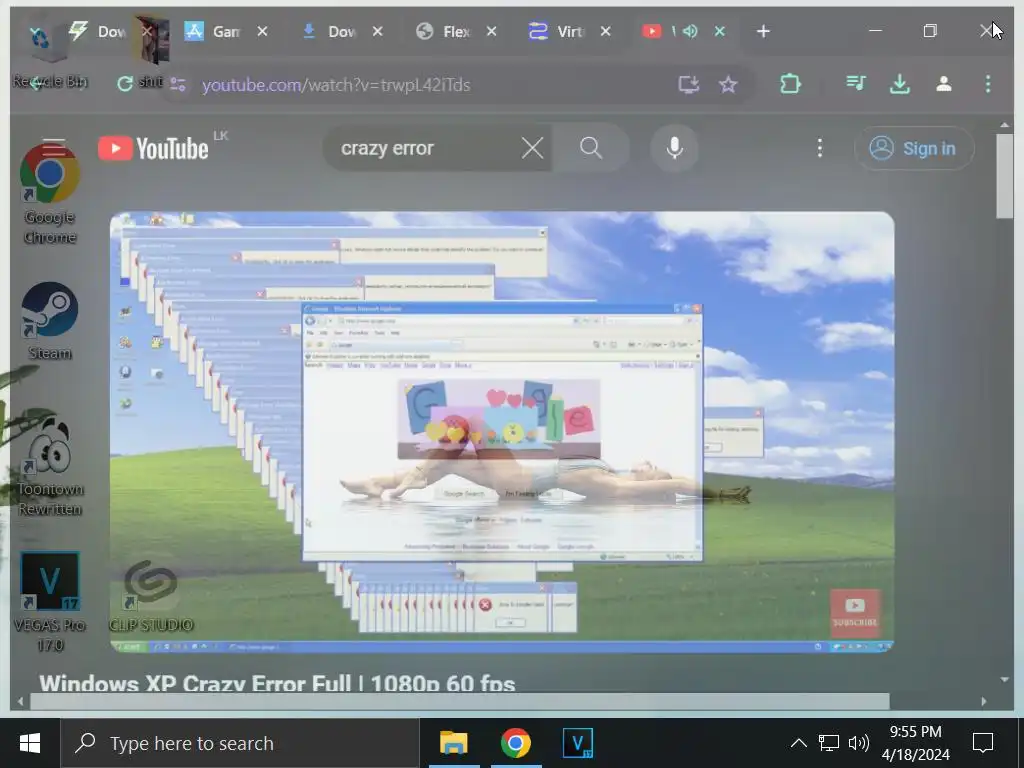Close the 'Gam' tab
Image resolution: width=1024 pixels, height=768 pixels.
(262, 31)
